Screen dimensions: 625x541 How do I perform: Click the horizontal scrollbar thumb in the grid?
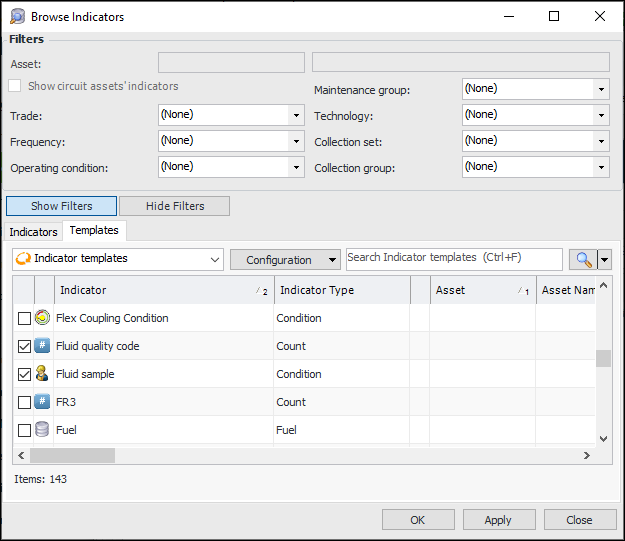(x=72, y=455)
